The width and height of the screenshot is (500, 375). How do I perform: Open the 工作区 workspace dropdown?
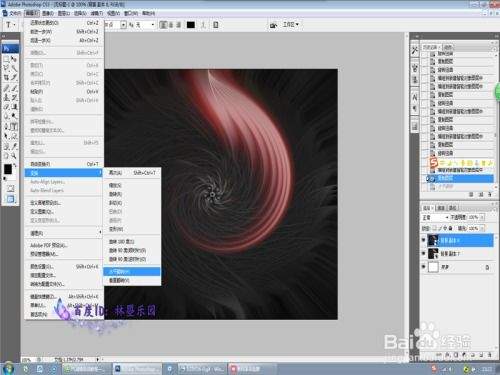(x=290, y=25)
